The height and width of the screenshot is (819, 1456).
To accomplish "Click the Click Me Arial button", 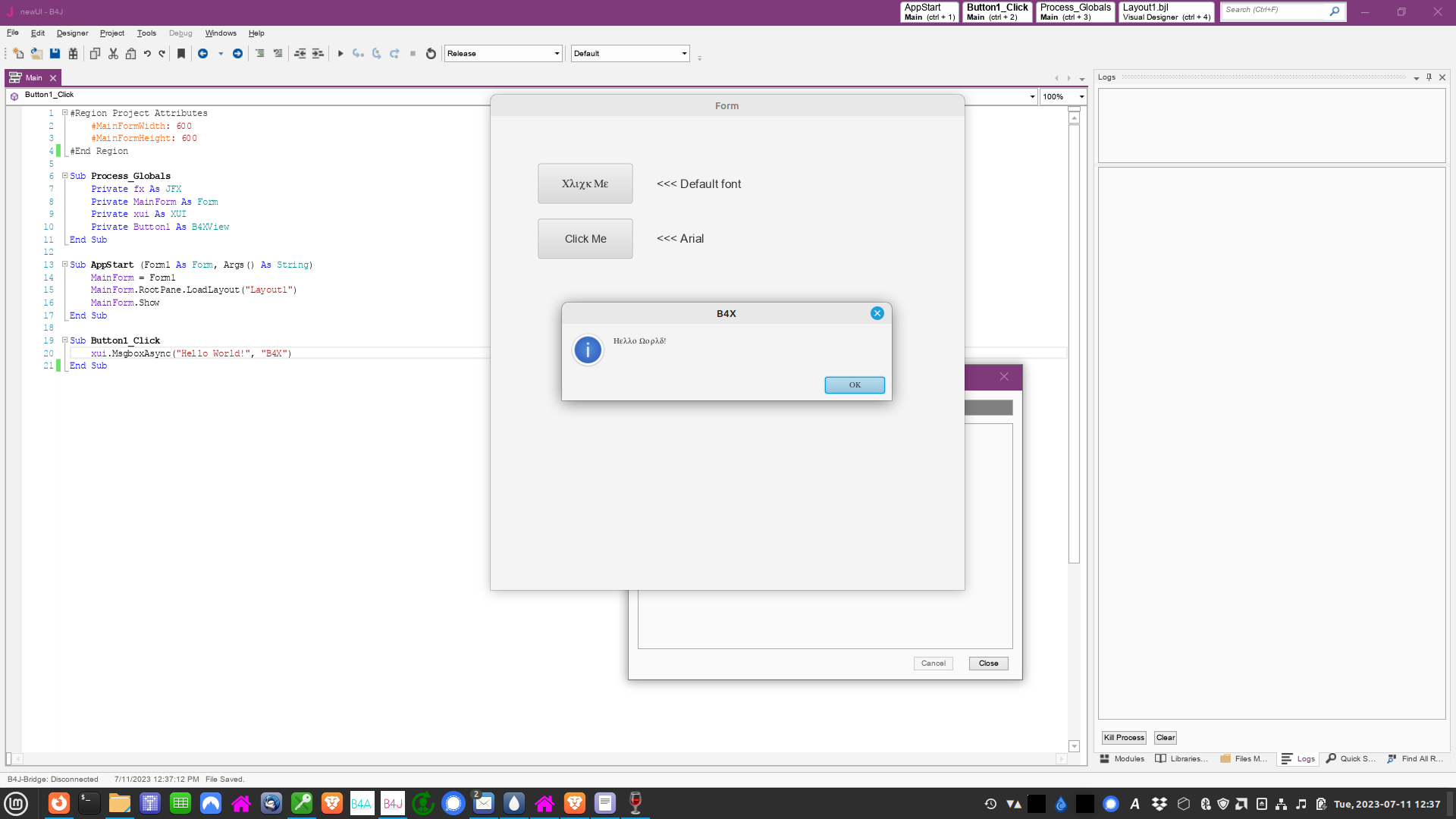I will pos(585,238).
